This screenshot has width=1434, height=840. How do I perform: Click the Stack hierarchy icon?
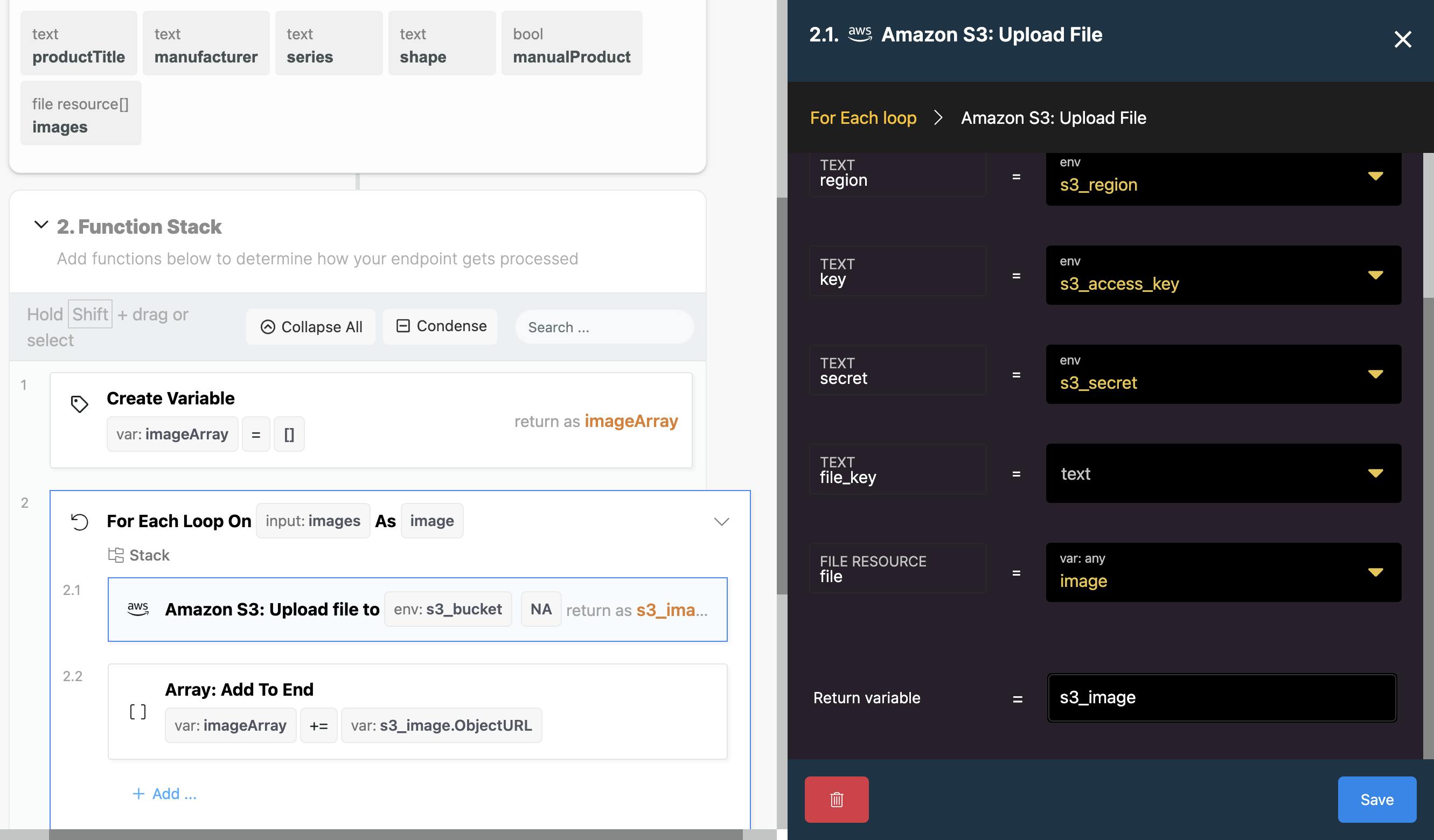tap(116, 555)
